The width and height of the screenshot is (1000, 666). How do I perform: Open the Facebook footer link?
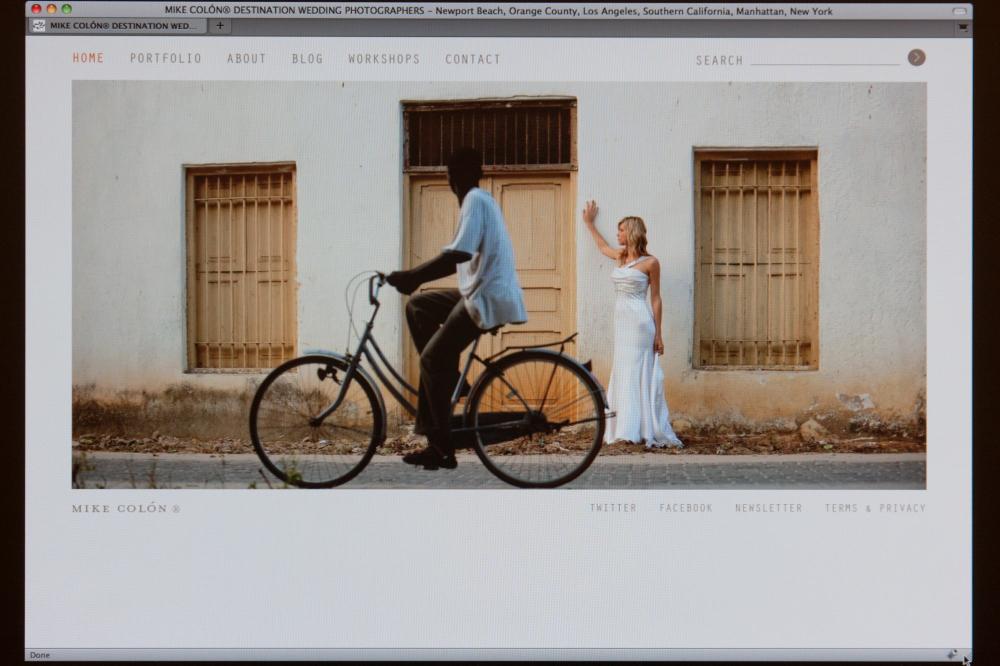tap(685, 508)
